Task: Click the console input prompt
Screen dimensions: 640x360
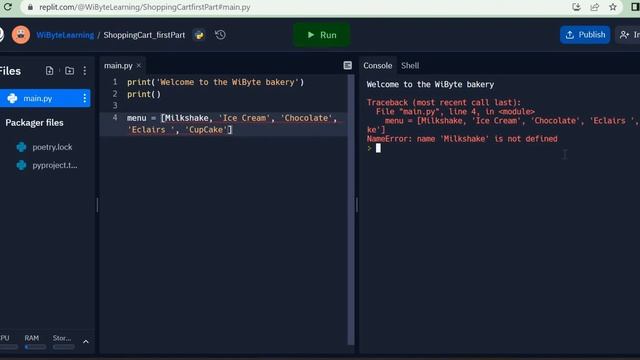Action: click(378, 148)
